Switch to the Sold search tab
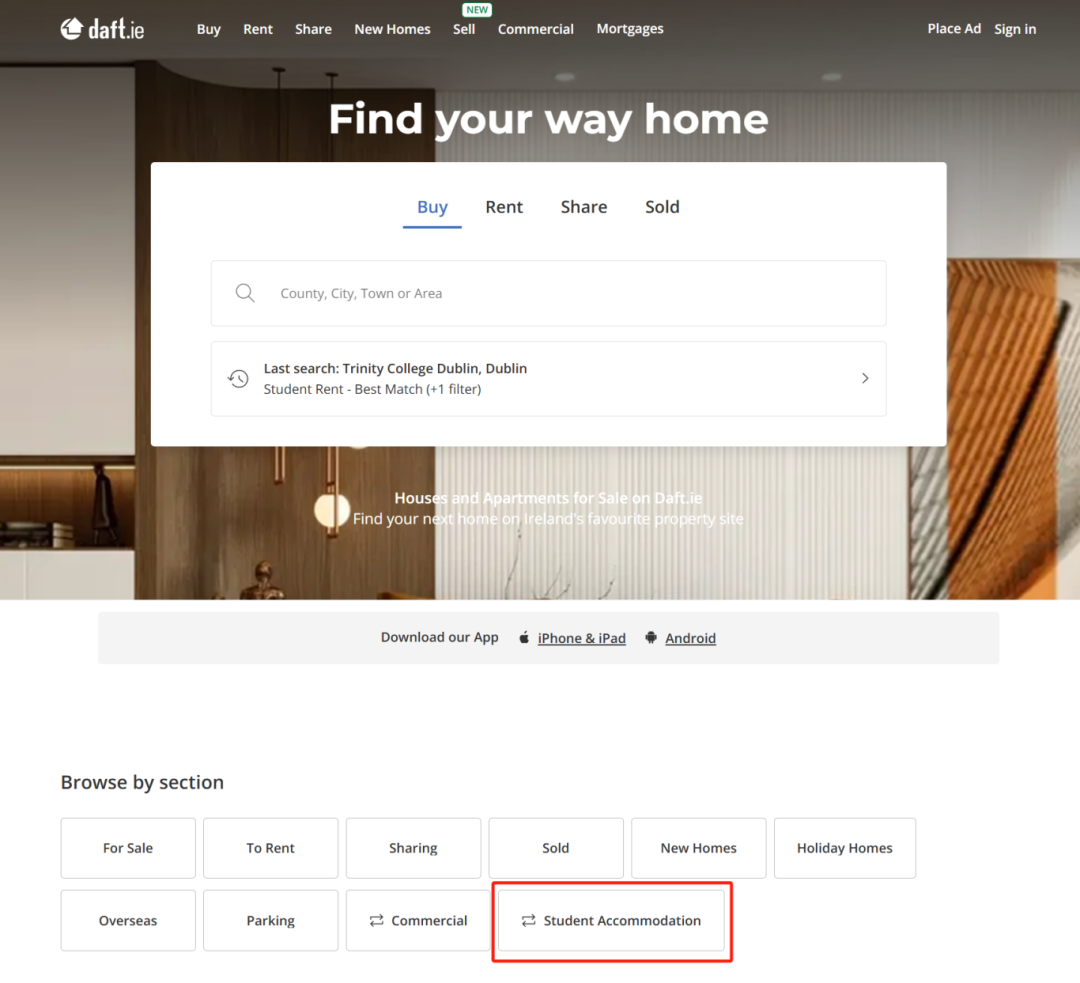Image resolution: width=1080 pixels, height=983 pixels. pyautogui.click(x=662, y=207)
